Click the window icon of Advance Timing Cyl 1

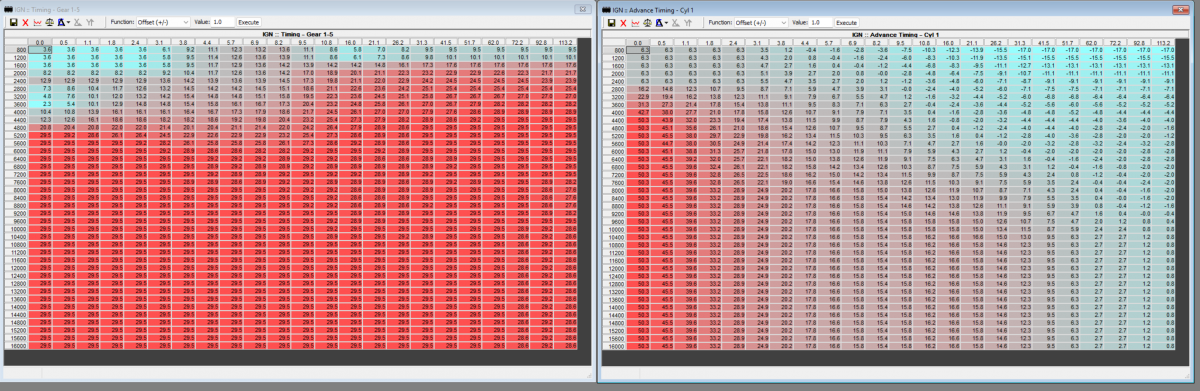[x=606, y=10]
